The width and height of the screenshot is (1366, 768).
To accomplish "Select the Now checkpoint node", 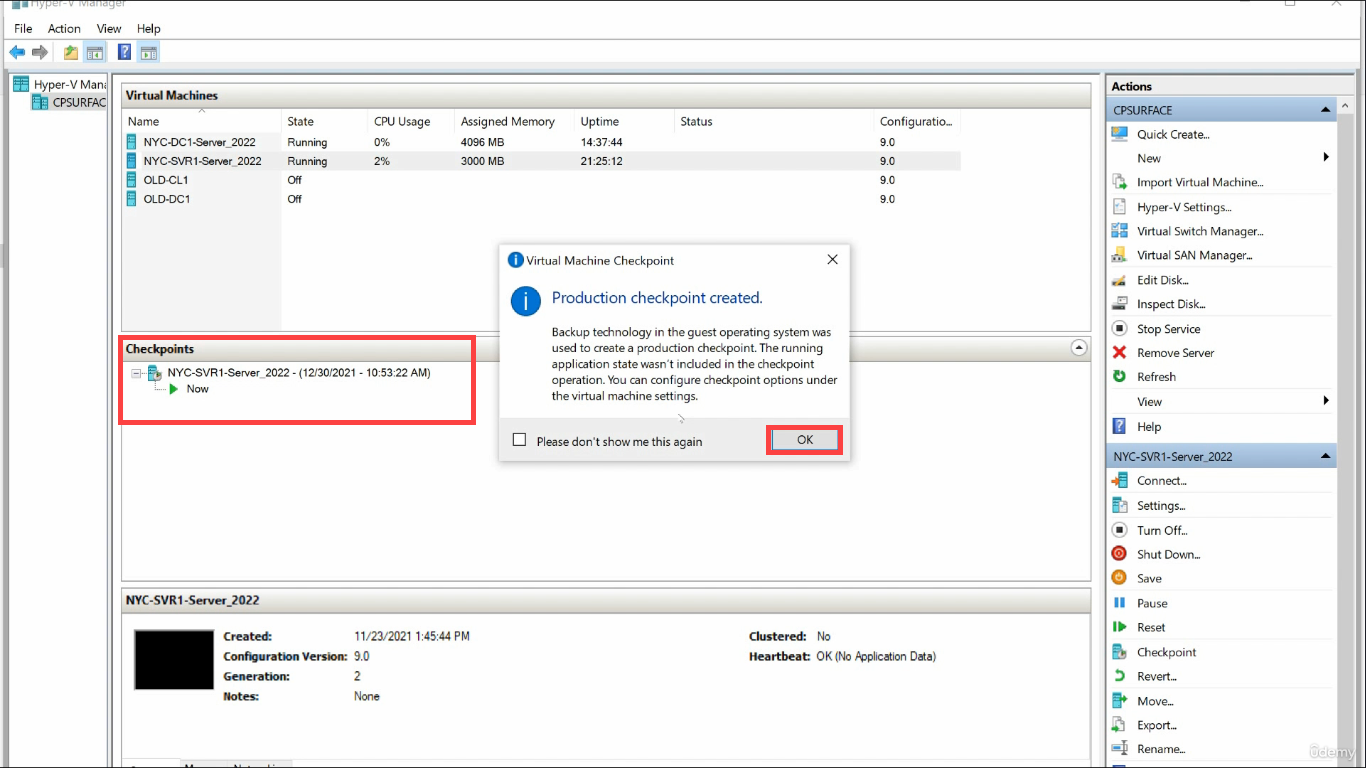I will click(197, 389).
